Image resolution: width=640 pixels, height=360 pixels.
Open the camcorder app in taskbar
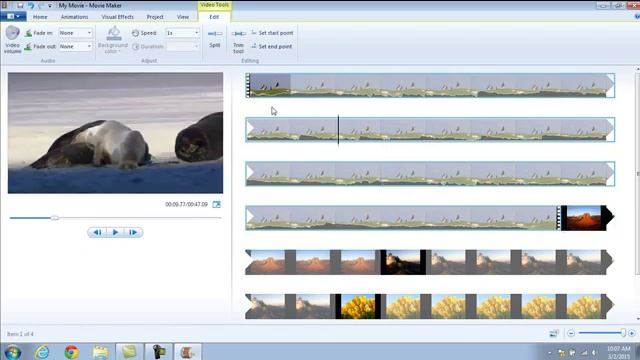pyautogui.click(x=158, y=352)
